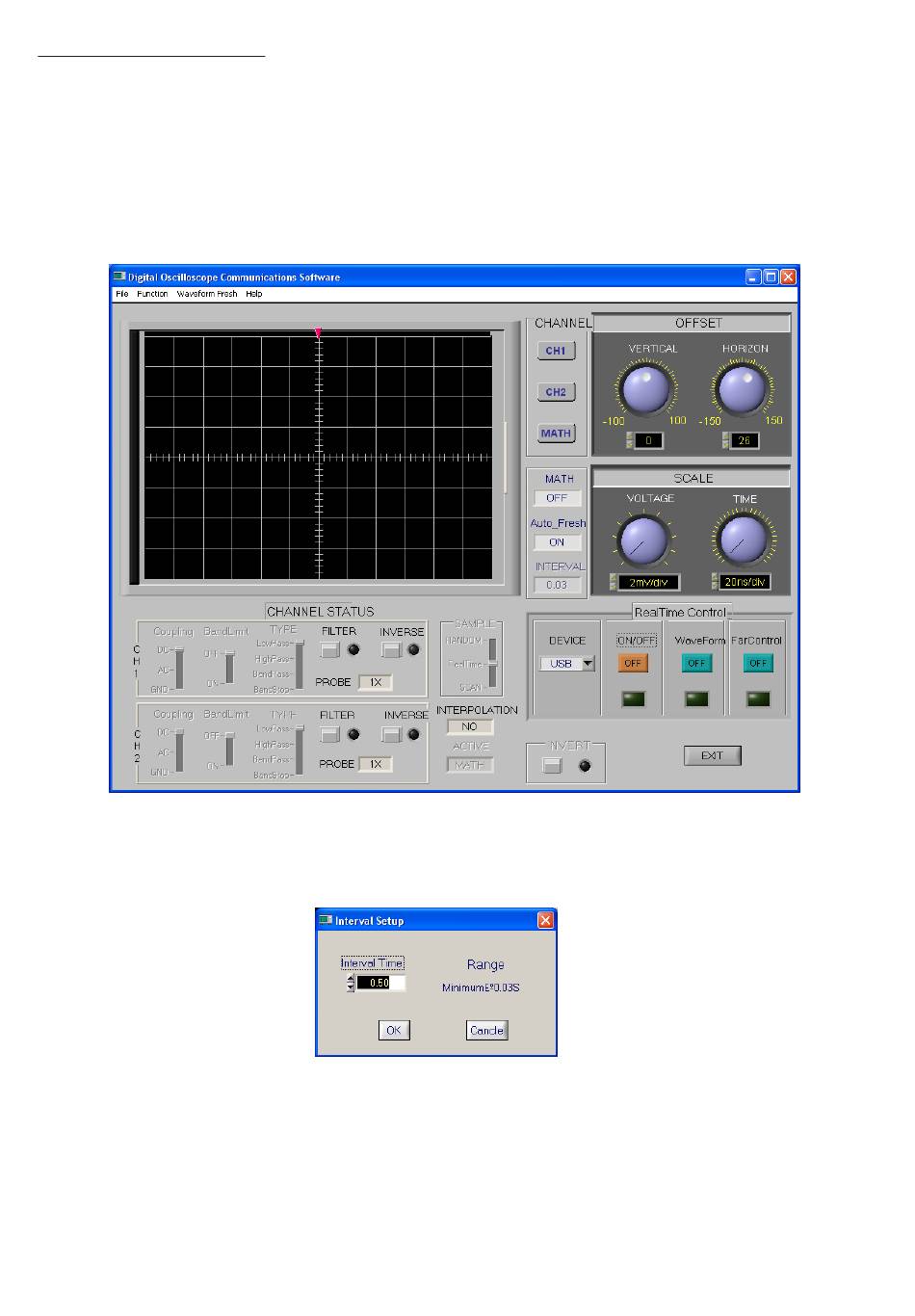The height and width of the screenshot is (1316, 915).
Task: Click the FarControl indicator LED
Action: [x=758, y=699]
